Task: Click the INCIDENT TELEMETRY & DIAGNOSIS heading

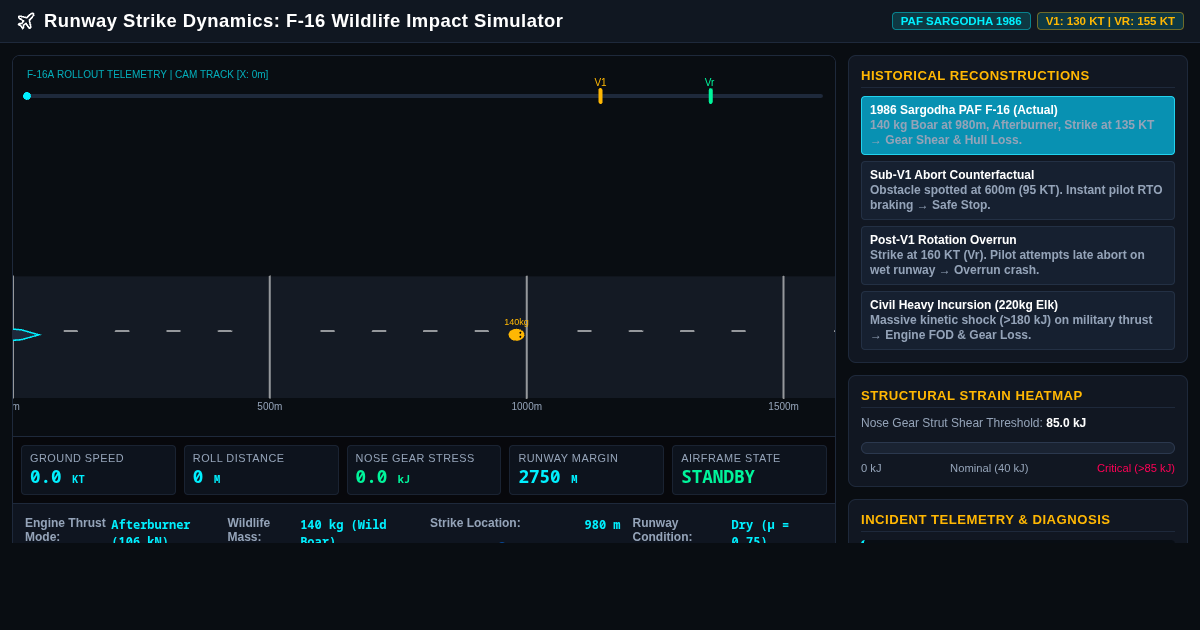Action: tap(986, 520)
